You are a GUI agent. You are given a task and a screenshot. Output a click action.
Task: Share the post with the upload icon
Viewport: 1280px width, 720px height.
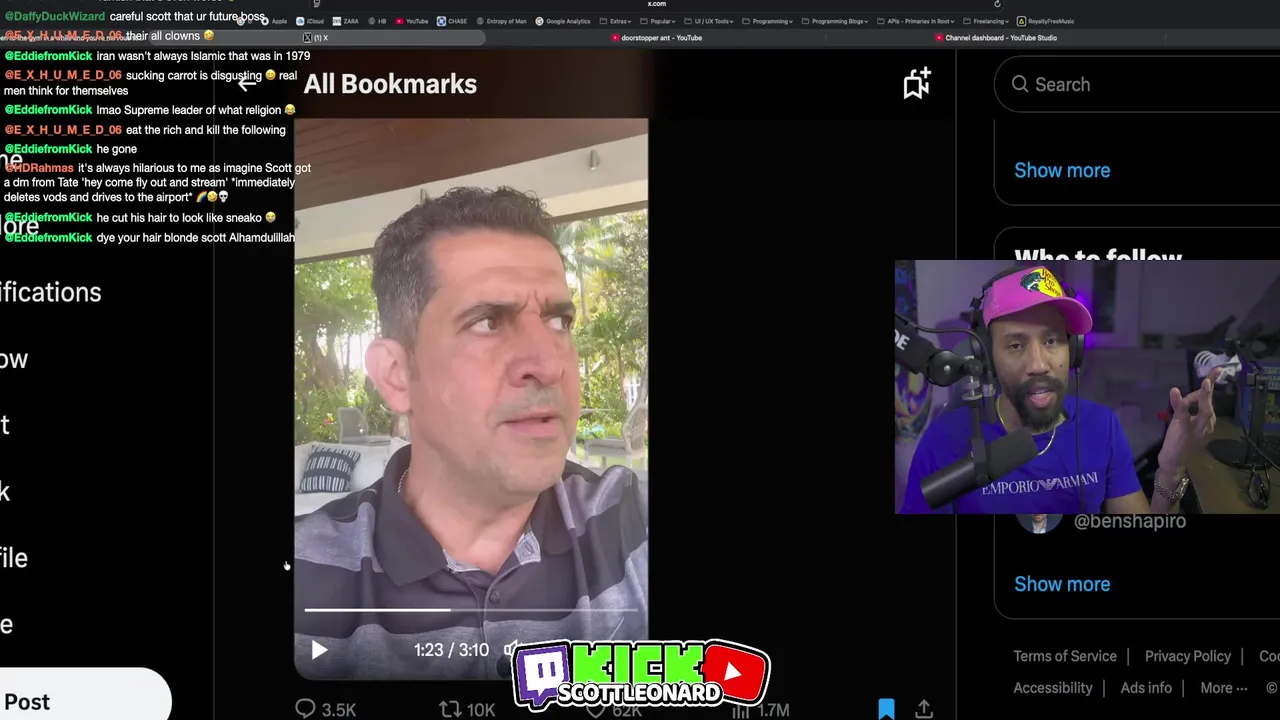[x=924, y=709]
